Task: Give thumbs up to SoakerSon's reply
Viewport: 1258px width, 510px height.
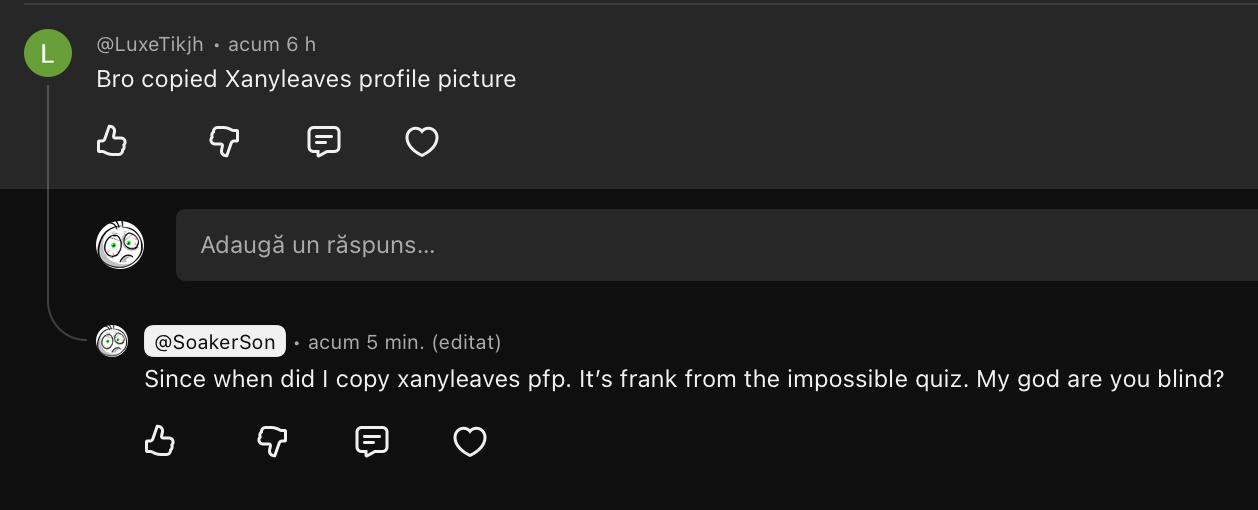Action: coord(160,441)
